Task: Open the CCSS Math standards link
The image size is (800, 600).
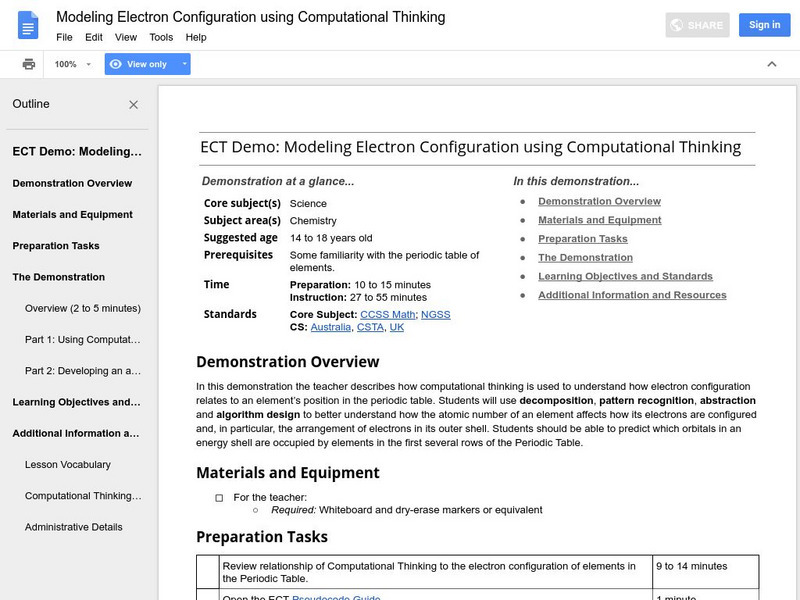Action: 388,314
